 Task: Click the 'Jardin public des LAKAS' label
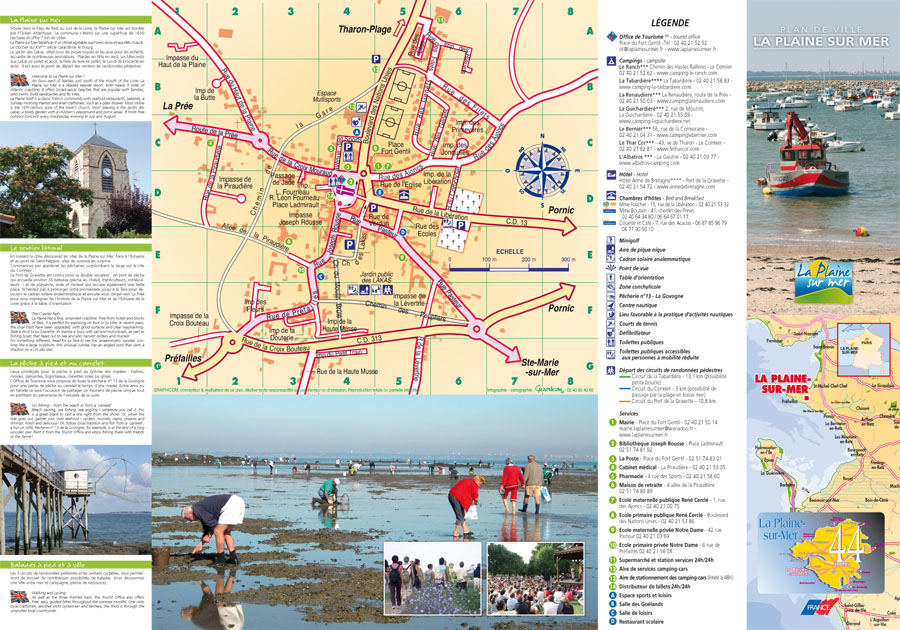(x=377, y=277)
